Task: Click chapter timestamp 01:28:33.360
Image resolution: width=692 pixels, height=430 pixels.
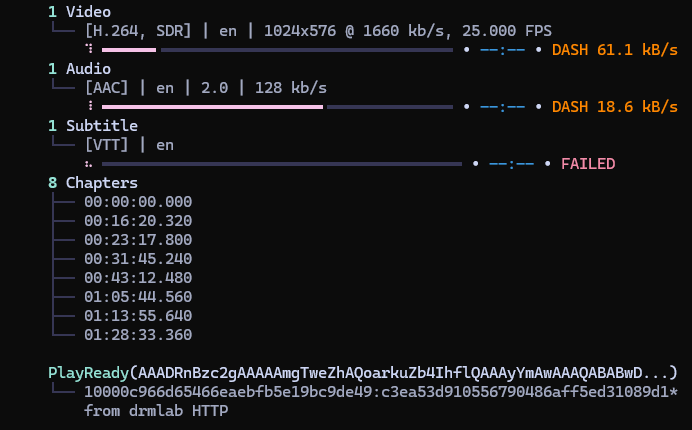Action: click(138, 335)
